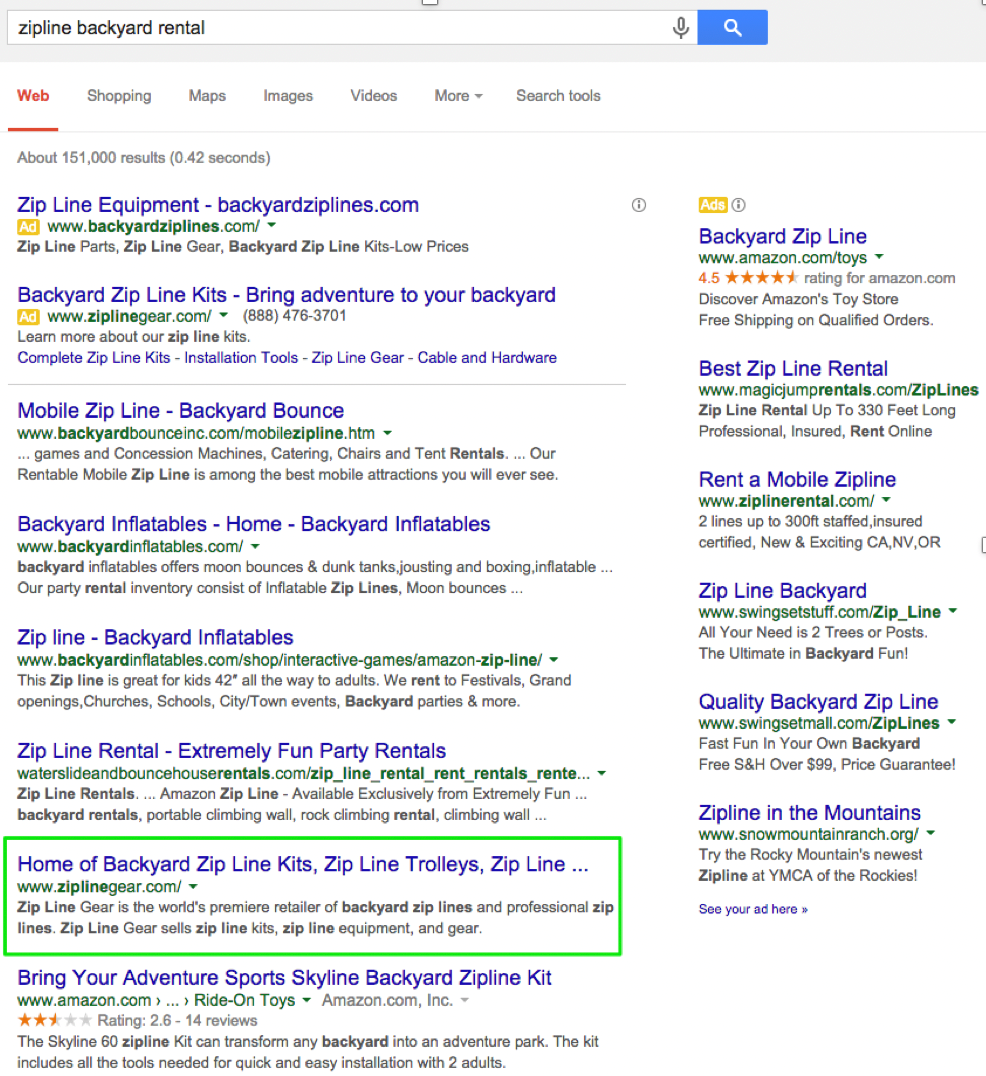Screen dimensions: 986x1076
Task: Open 'Installation Tools' sitelink
Action: point(242,358)
